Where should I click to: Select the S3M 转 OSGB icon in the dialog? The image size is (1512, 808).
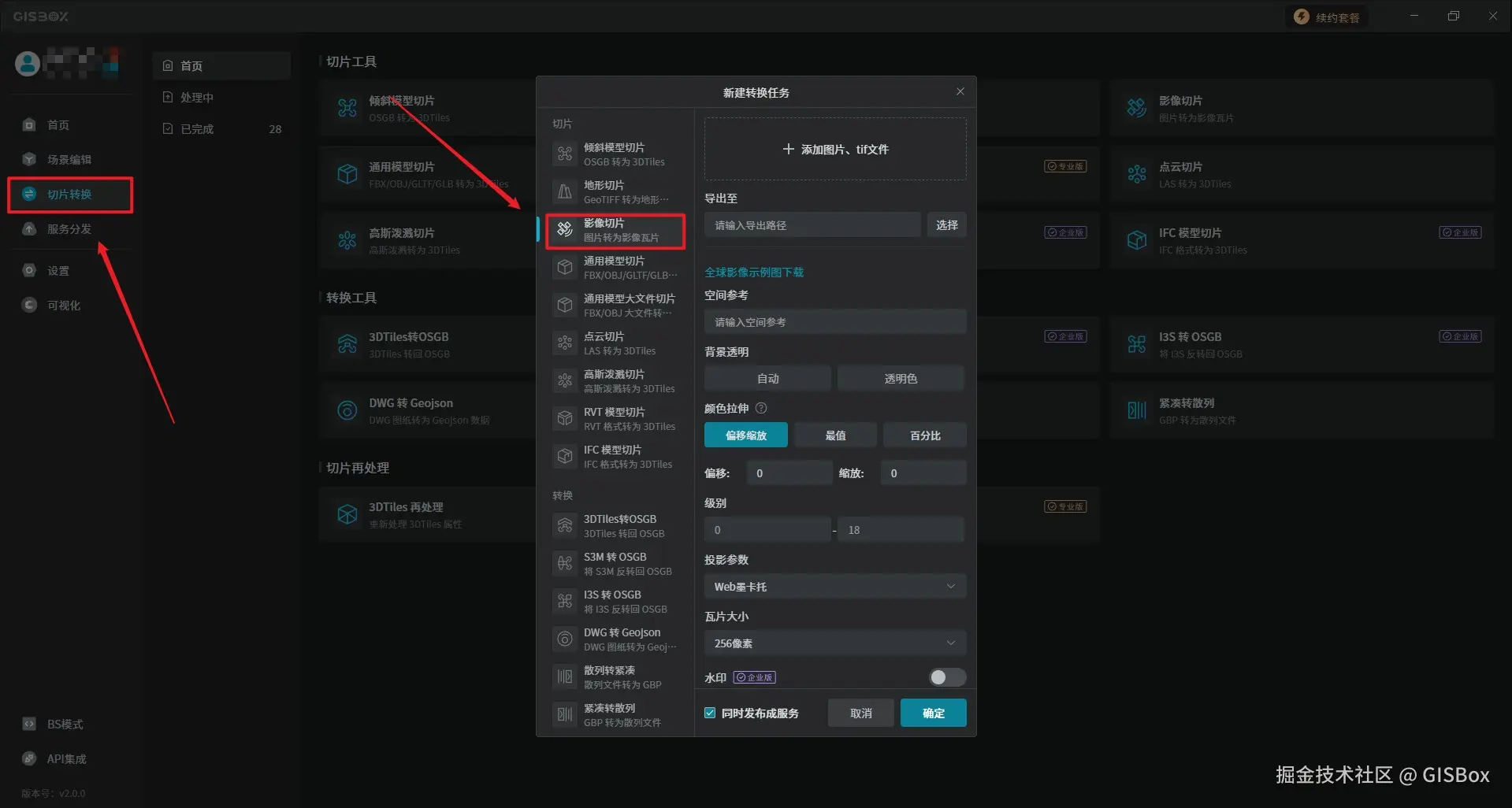pyautogui.click(x=565, y=563)
